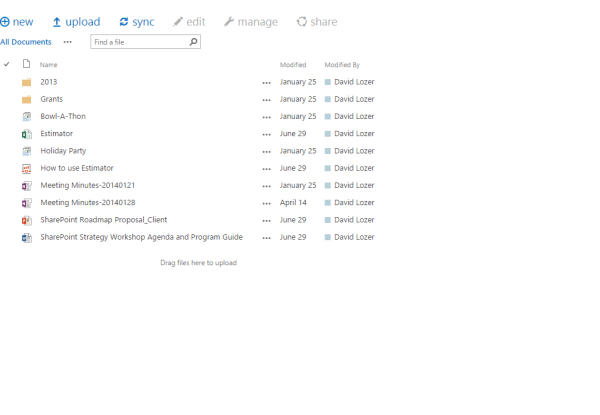Open ellipsis menu for How to use Estimator

tap(266, 169)
